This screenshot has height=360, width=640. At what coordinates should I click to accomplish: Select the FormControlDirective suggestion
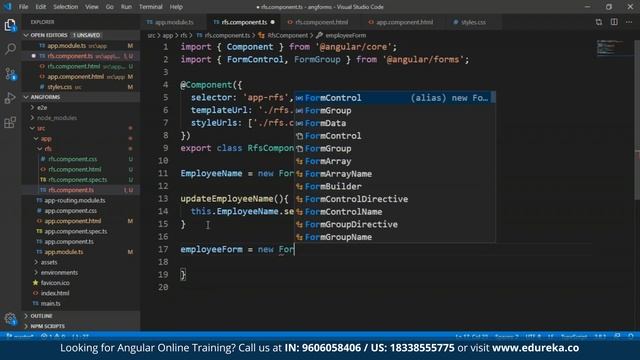(x=395, y=199)
